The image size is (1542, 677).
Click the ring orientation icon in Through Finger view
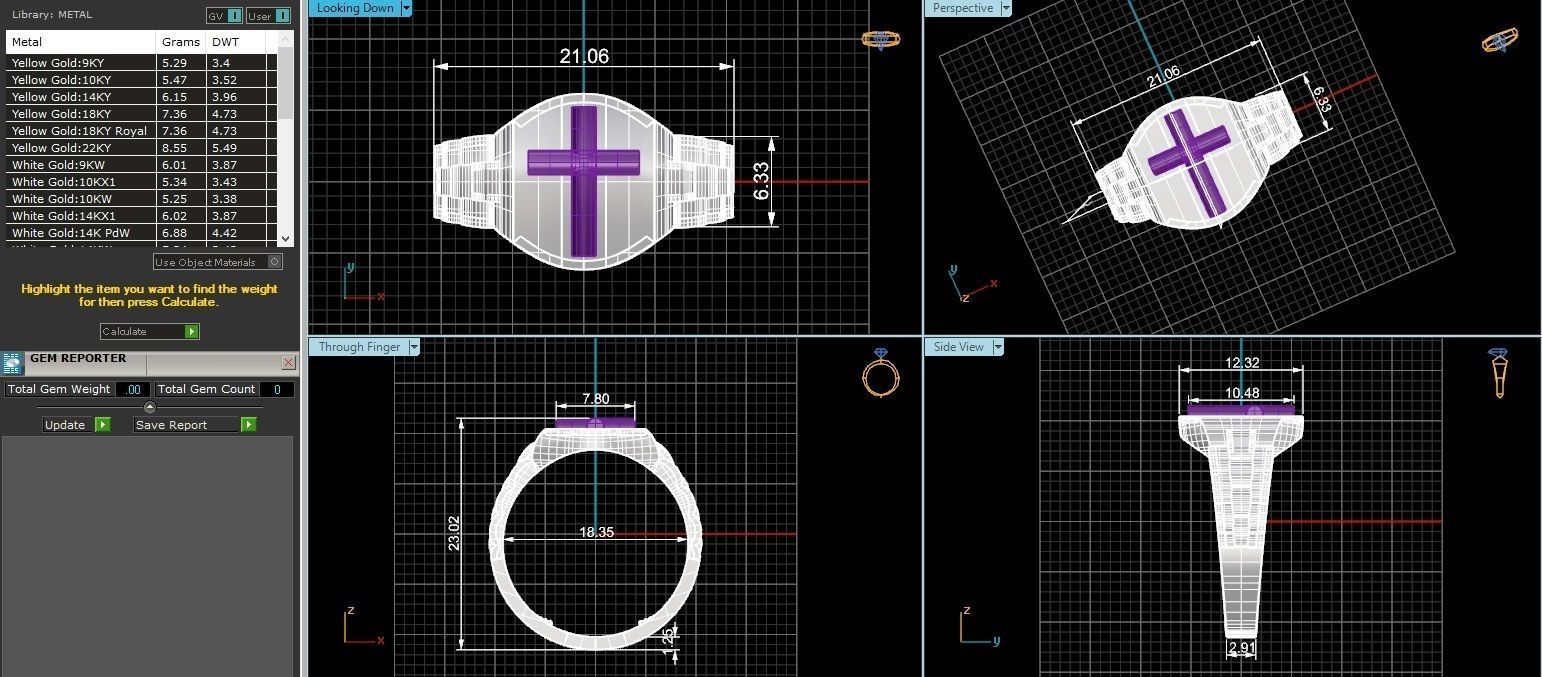coord(881,371)
